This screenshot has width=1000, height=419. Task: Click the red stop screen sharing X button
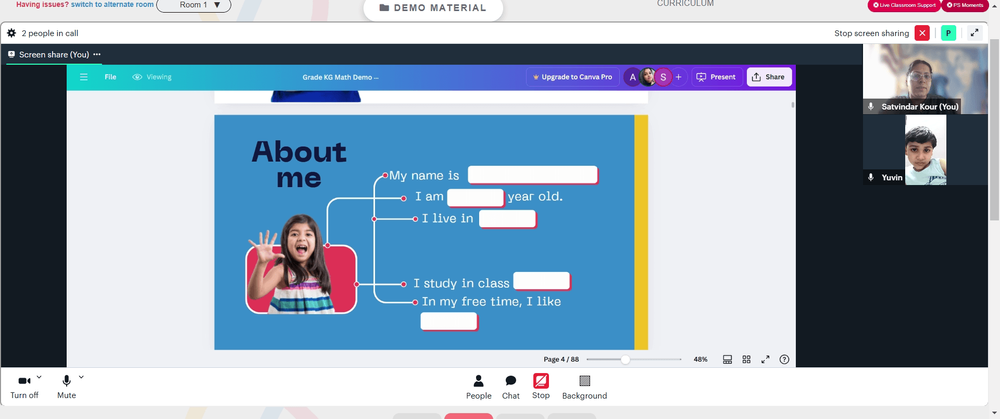coord(922,33)
